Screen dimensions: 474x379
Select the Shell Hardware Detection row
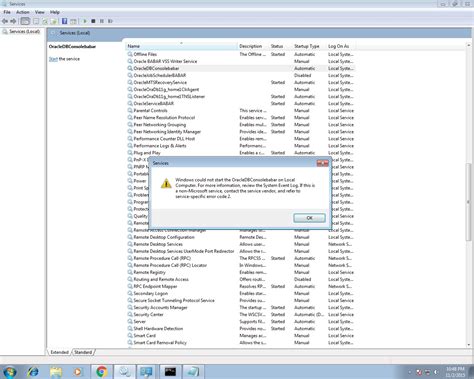241,328
